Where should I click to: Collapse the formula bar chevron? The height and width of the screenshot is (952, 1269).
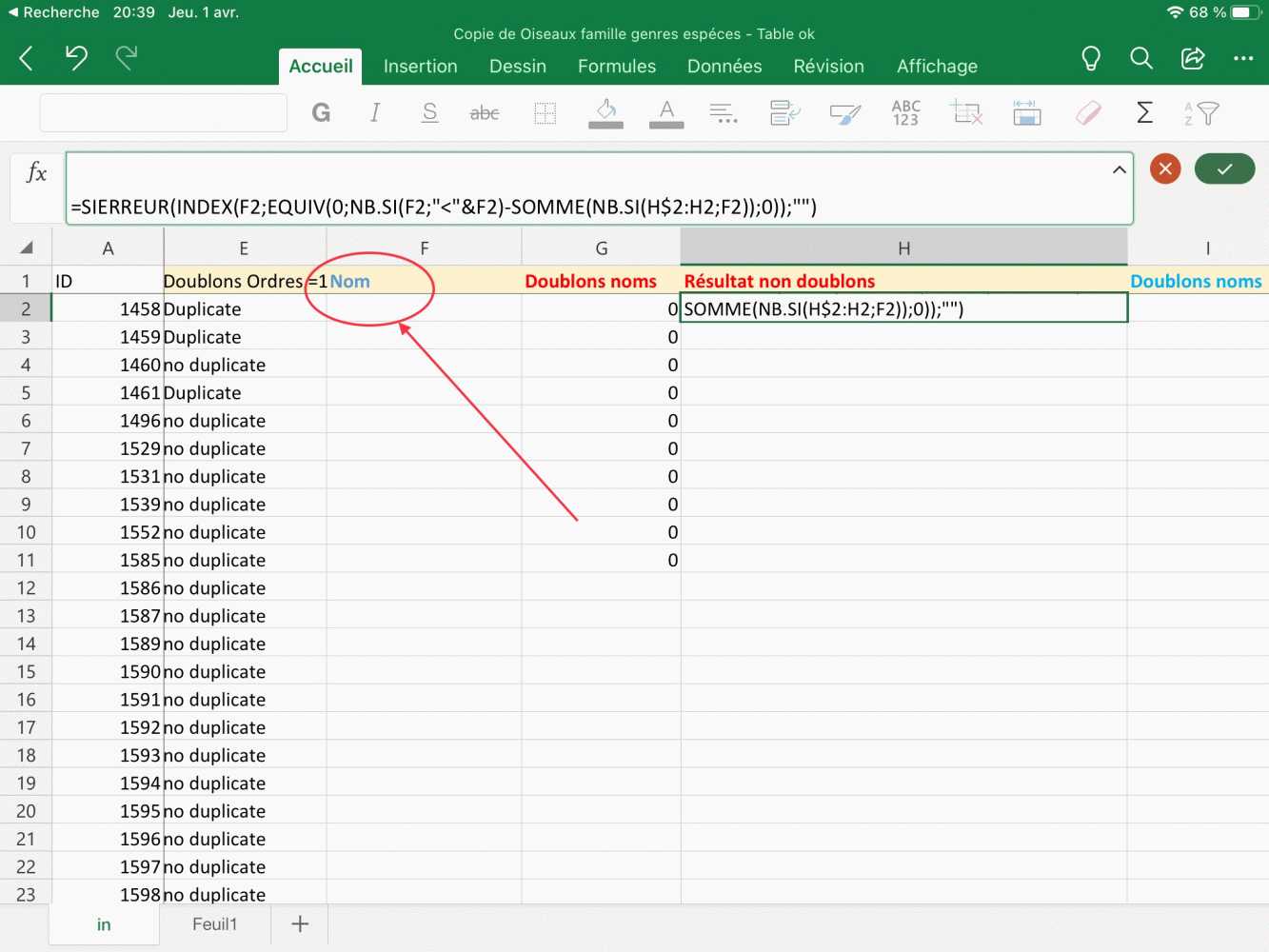click(x=1119, y=169)
